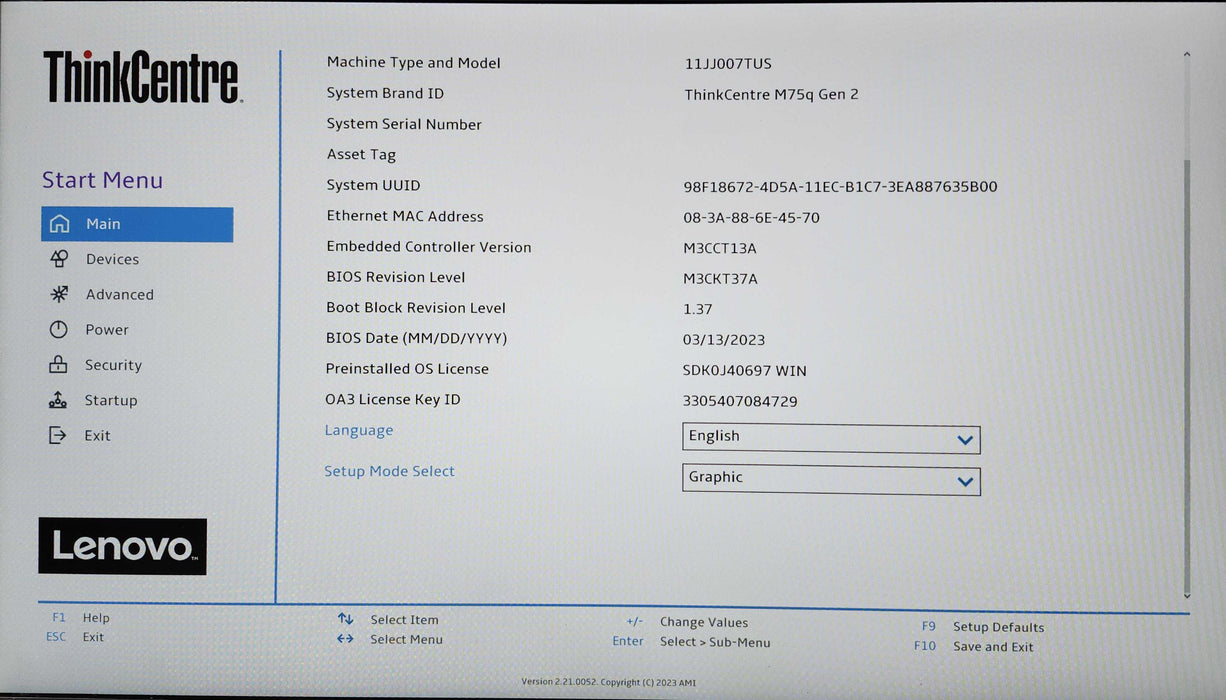Click the MAC address 08-3A-88-6E-45-70
The height and width of the screenshot is (700, 1226).
coord(751,218)
